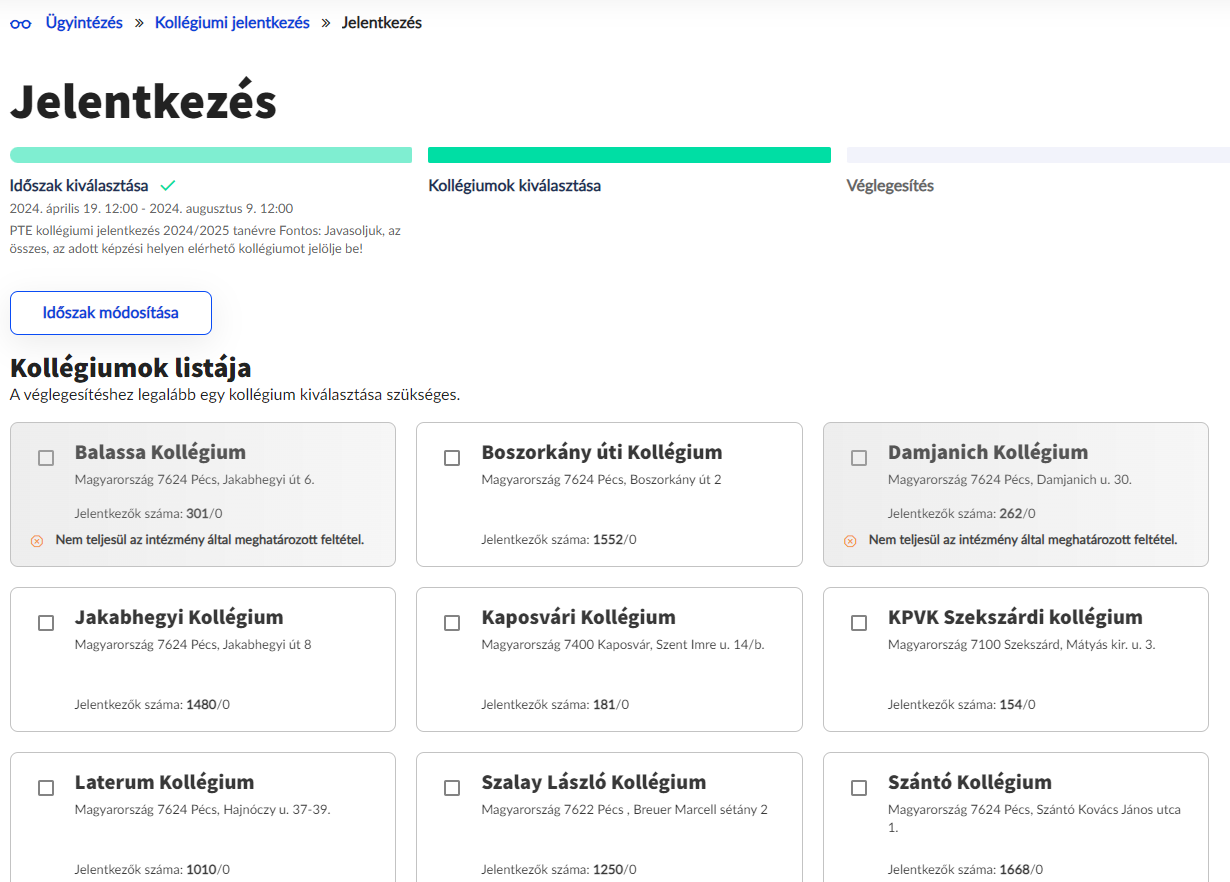Select the Jakabhegyi Kollégium checkbox
This screenshot has width=1230, height=882.
tap(46, 623)
